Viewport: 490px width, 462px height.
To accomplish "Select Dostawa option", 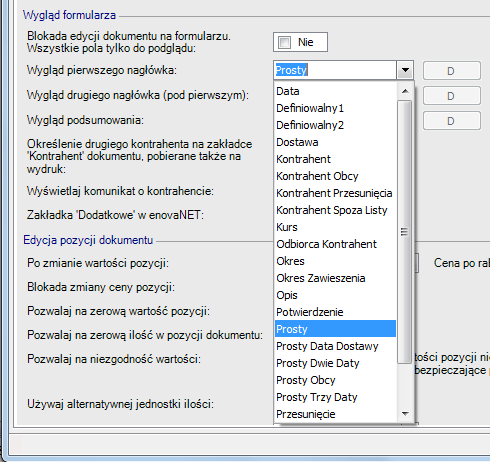I will (335, 142).
